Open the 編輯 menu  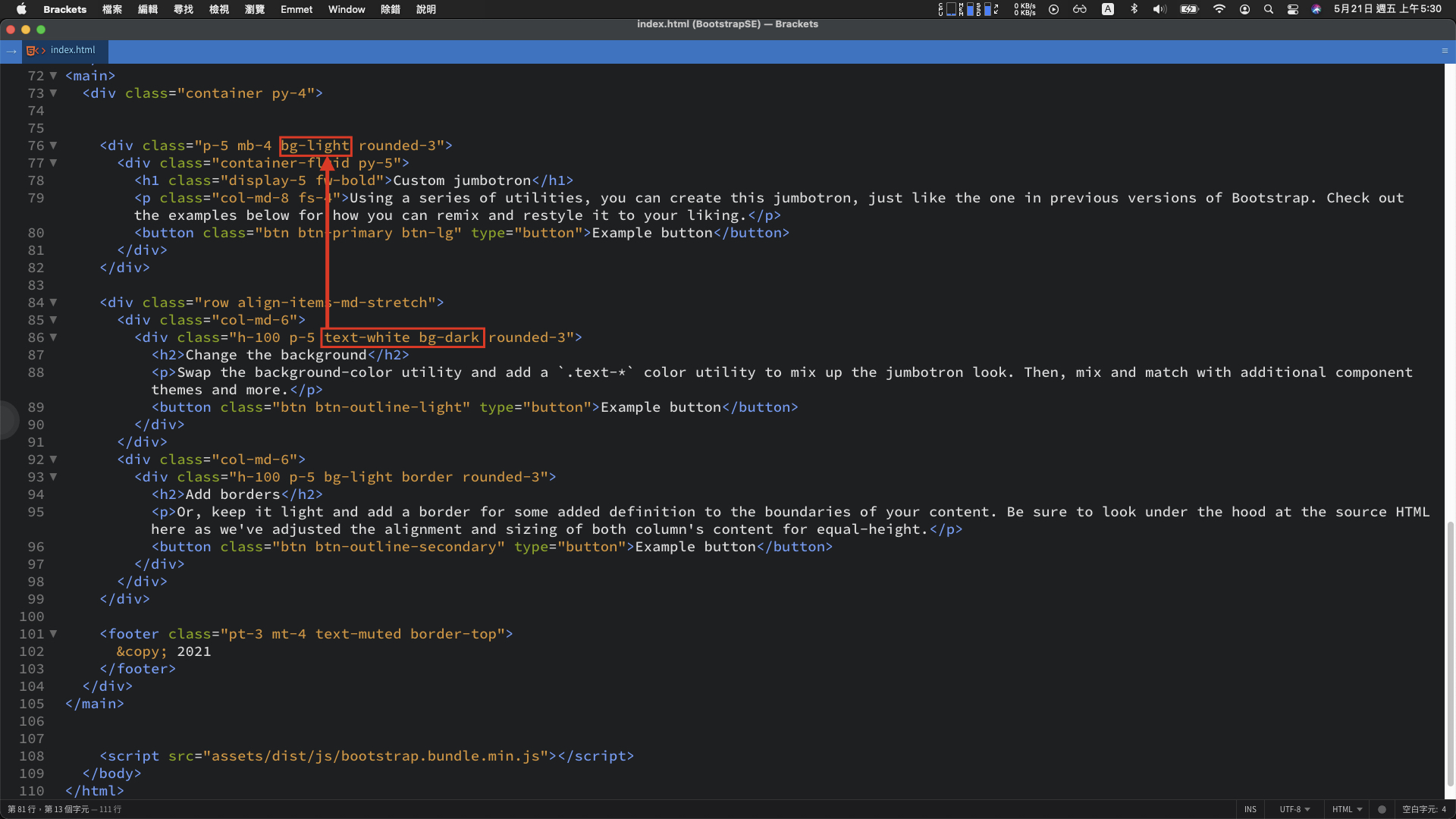[x=148, y=9]
